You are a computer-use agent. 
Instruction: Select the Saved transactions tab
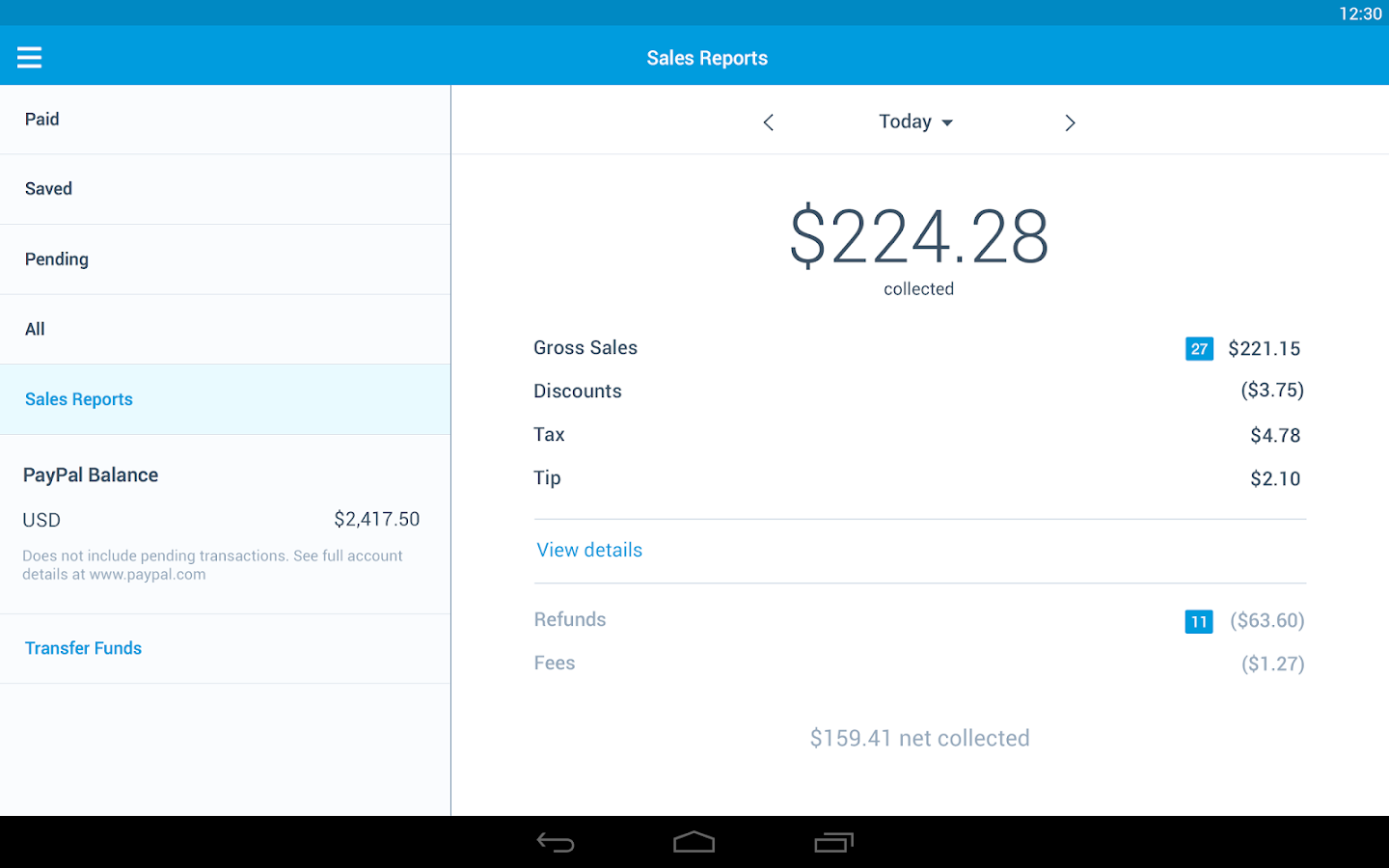coord(225,189)
